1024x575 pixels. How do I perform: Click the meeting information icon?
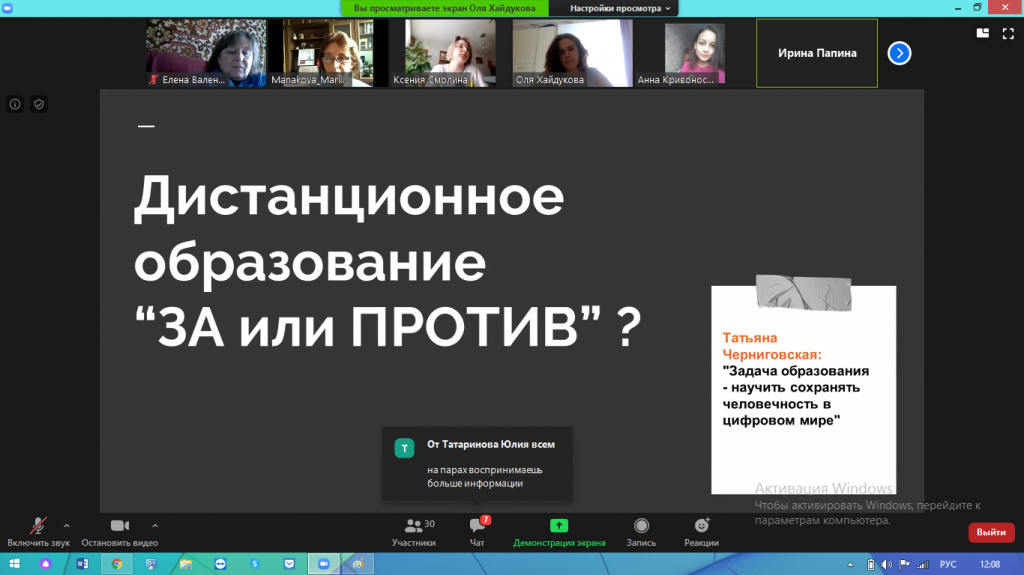pyautogui.click(x=16, y=103)
